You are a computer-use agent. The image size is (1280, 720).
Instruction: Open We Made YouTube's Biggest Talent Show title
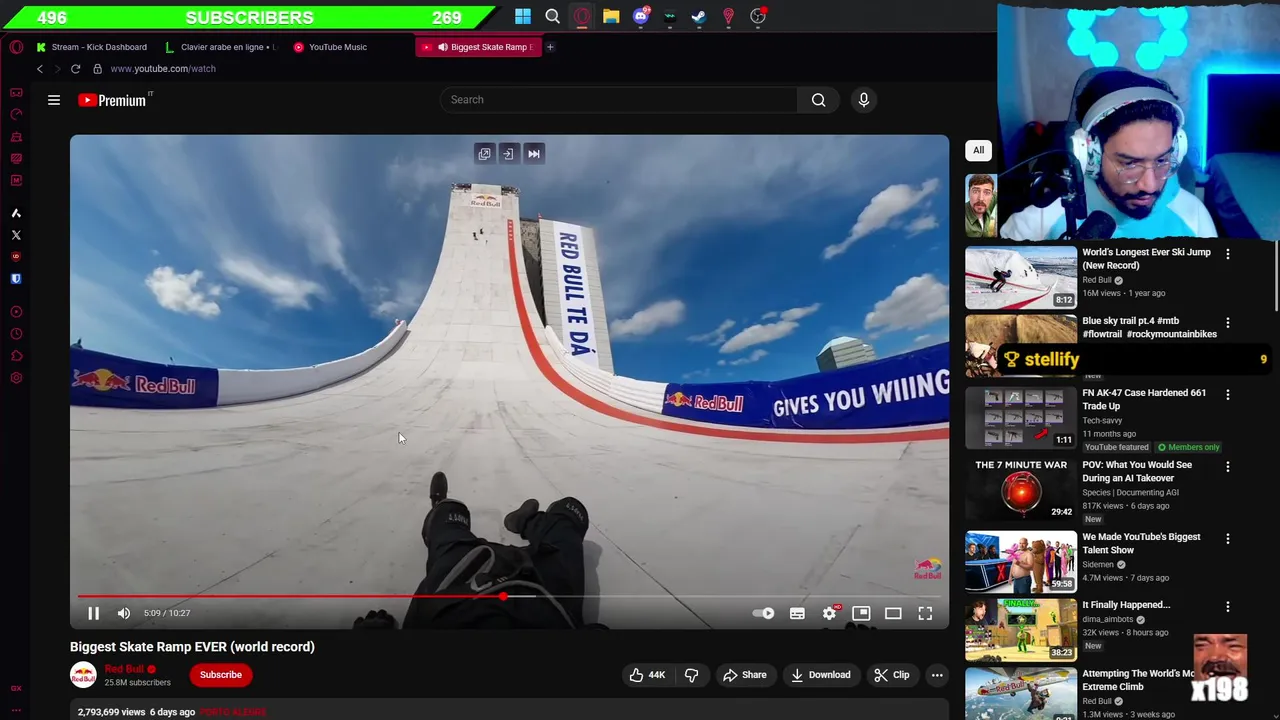pyautogui.click(x=1141, y=544)
